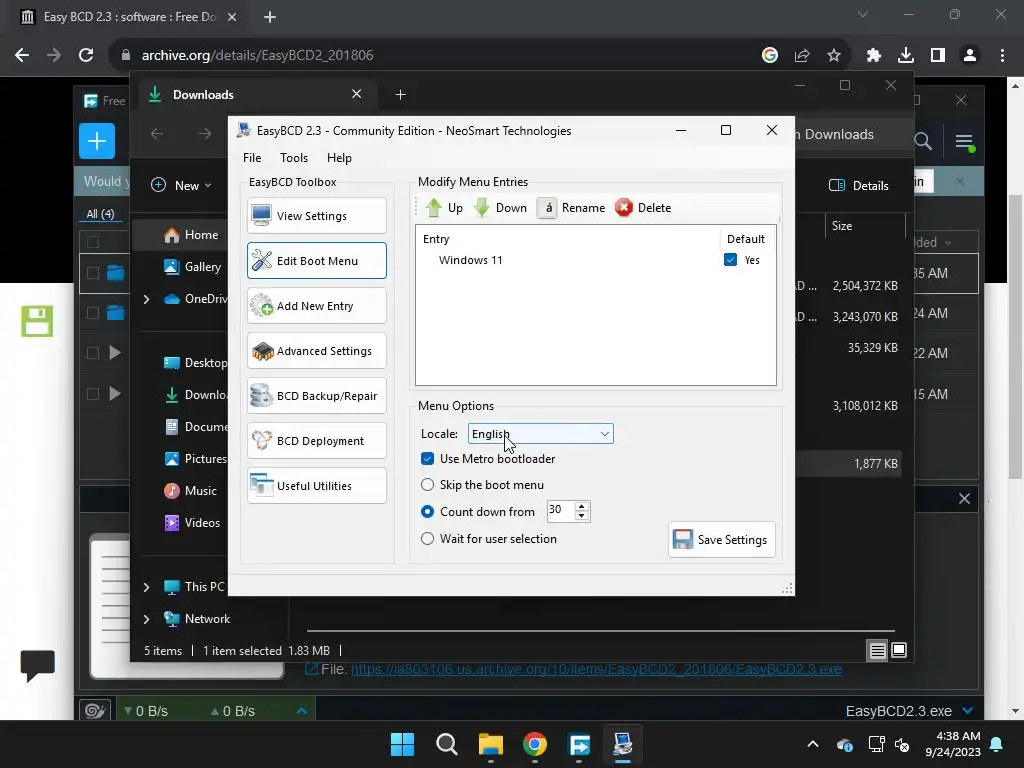Delete the selected boot entry
This screenshot has height=768, width=1024.
pyautogui.click(x=643, y=208)
